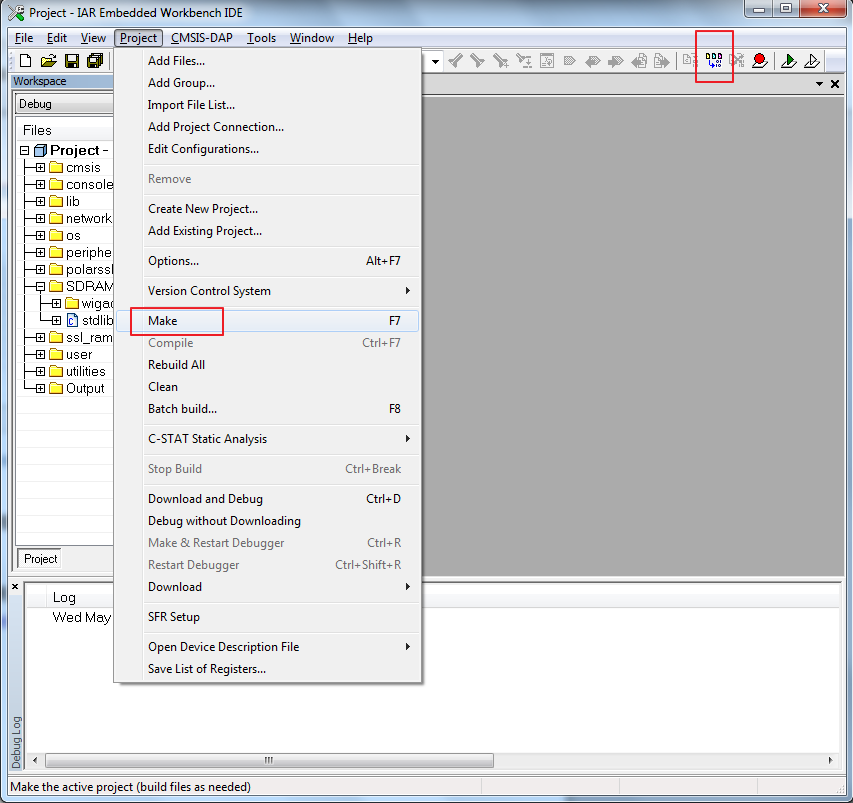This screenshot has width=853, height=803.
Task: Choose Add Files menu entry
Action: 268,61
